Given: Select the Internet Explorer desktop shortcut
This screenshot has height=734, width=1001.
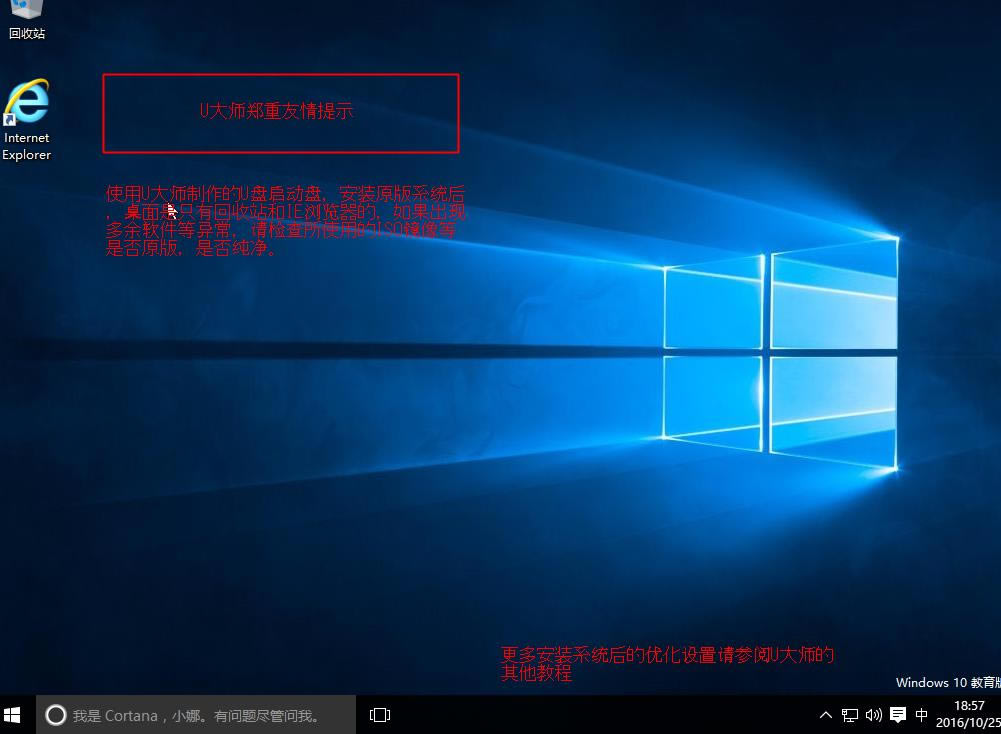Looking at the screenshot, I should 26,120.
